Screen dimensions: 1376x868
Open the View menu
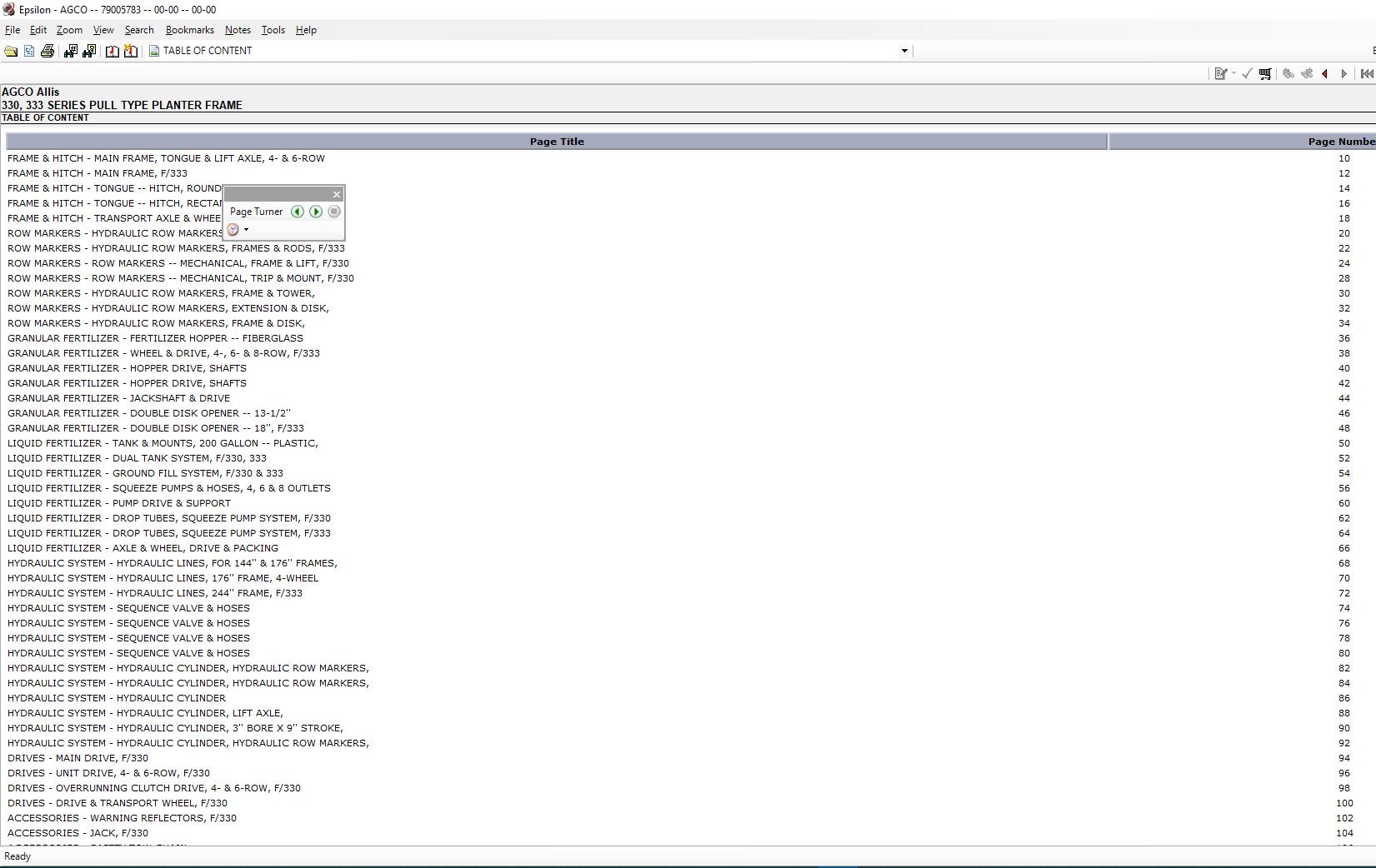(103, 30)
